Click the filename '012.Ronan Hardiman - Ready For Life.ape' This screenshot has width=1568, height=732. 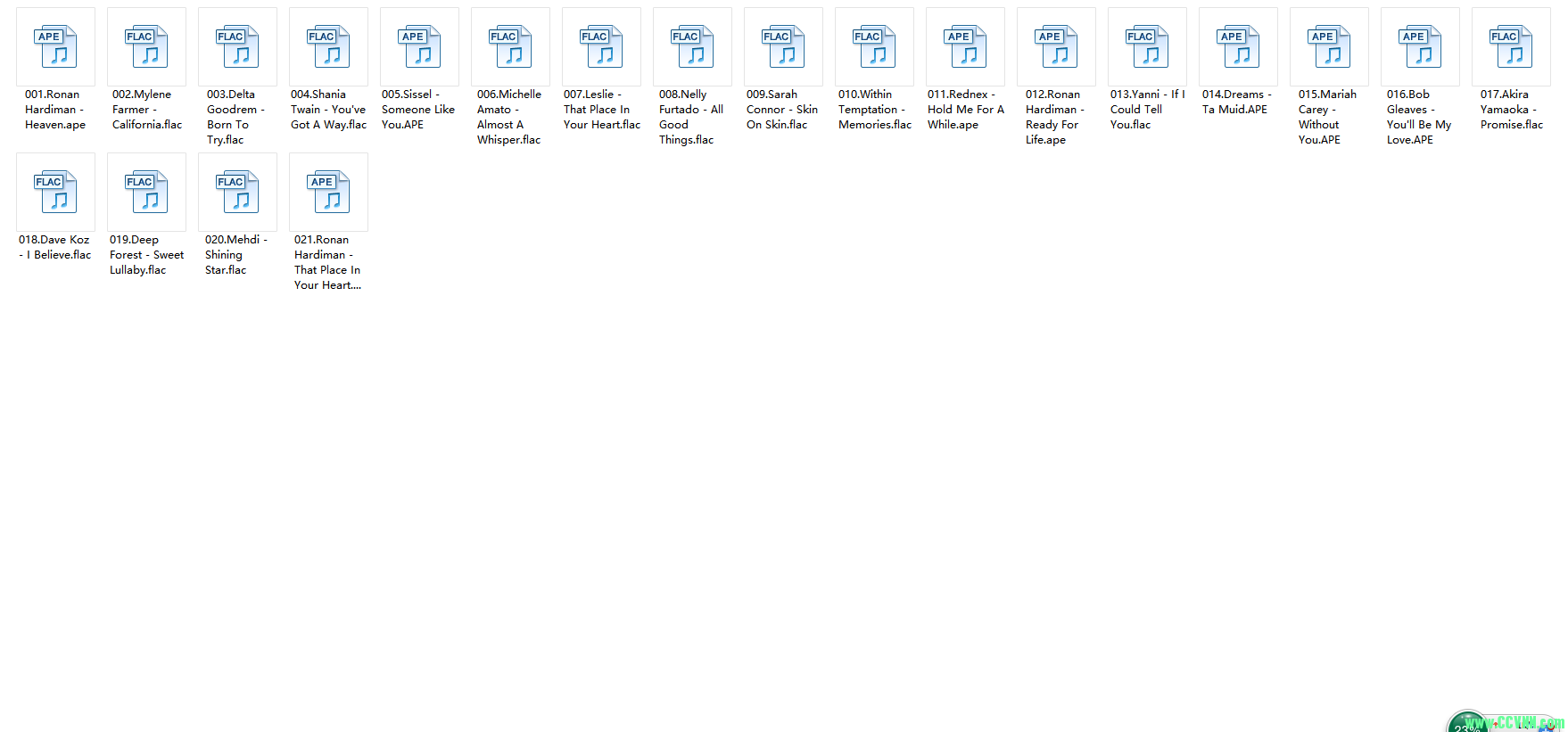pyautogui.click(x=1055, y=117)
